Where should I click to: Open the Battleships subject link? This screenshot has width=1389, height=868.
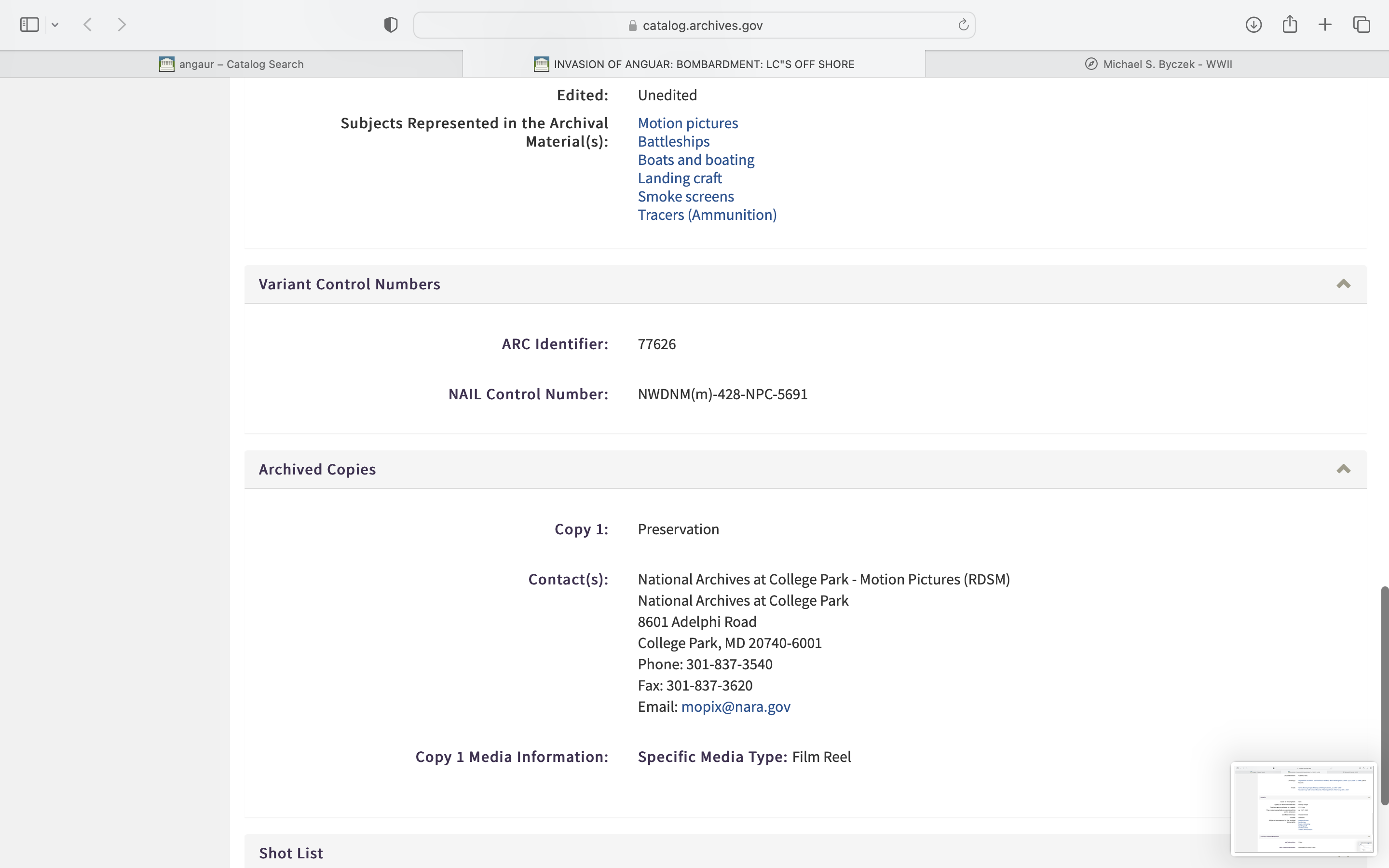coord(673,141)
